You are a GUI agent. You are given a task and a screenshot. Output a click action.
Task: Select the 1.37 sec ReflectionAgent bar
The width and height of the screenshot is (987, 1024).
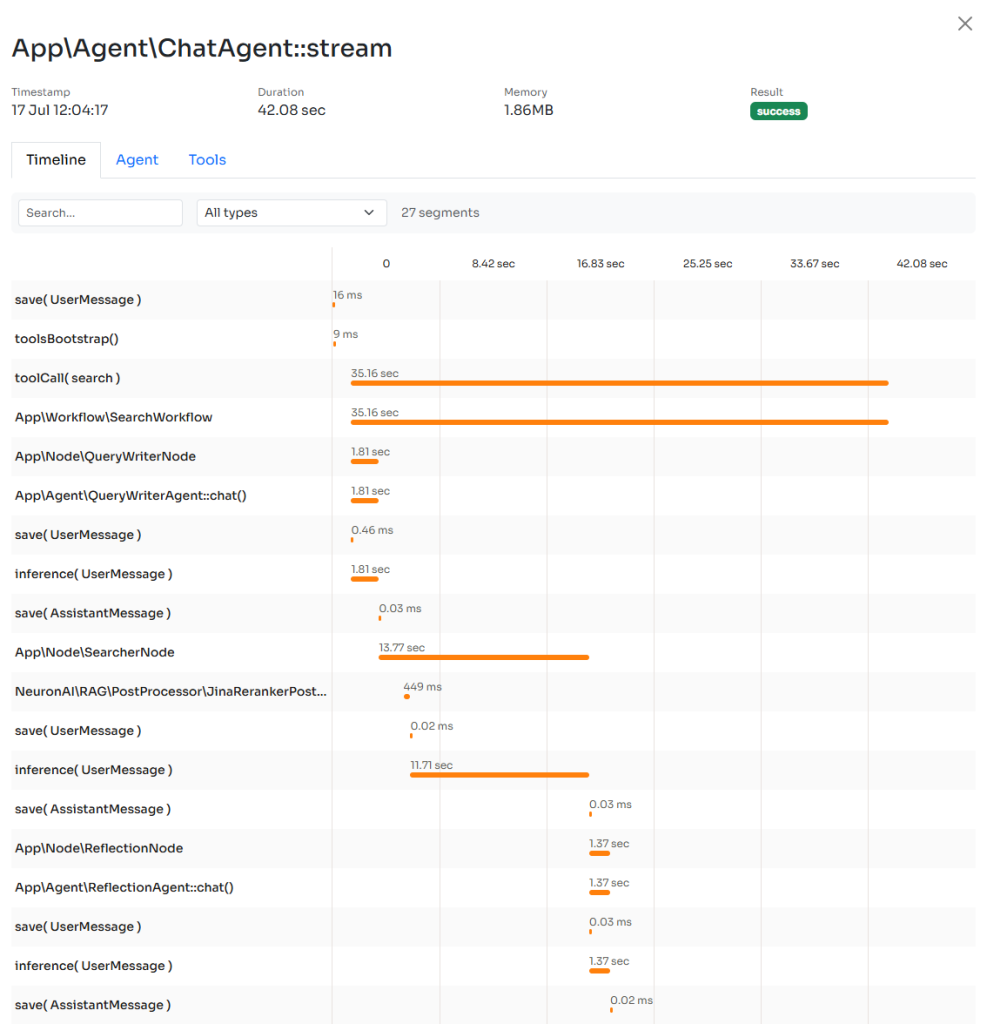(600, 891)
